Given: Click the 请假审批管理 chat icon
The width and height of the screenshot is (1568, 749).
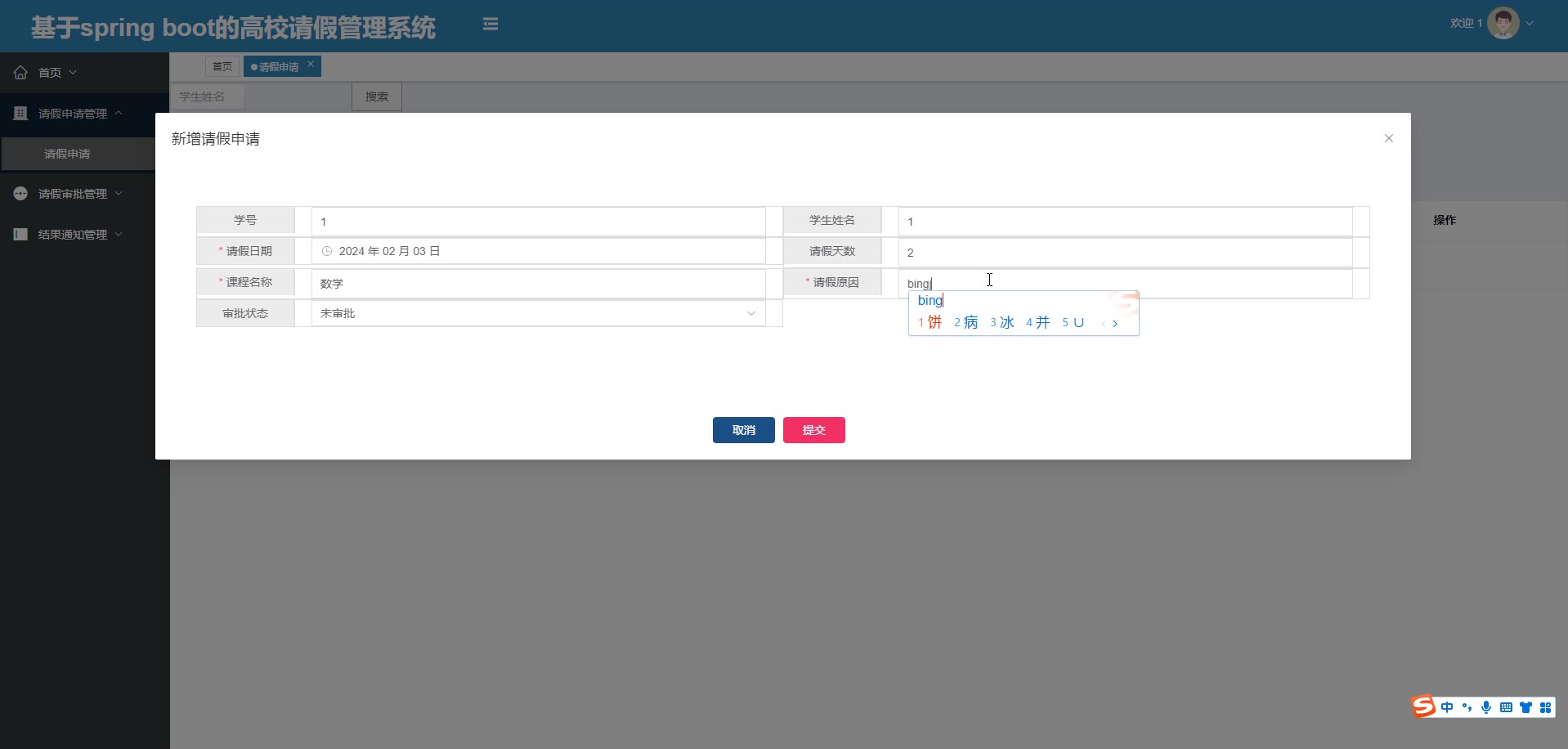Looking at the screenshot, I should coord(20,194).
